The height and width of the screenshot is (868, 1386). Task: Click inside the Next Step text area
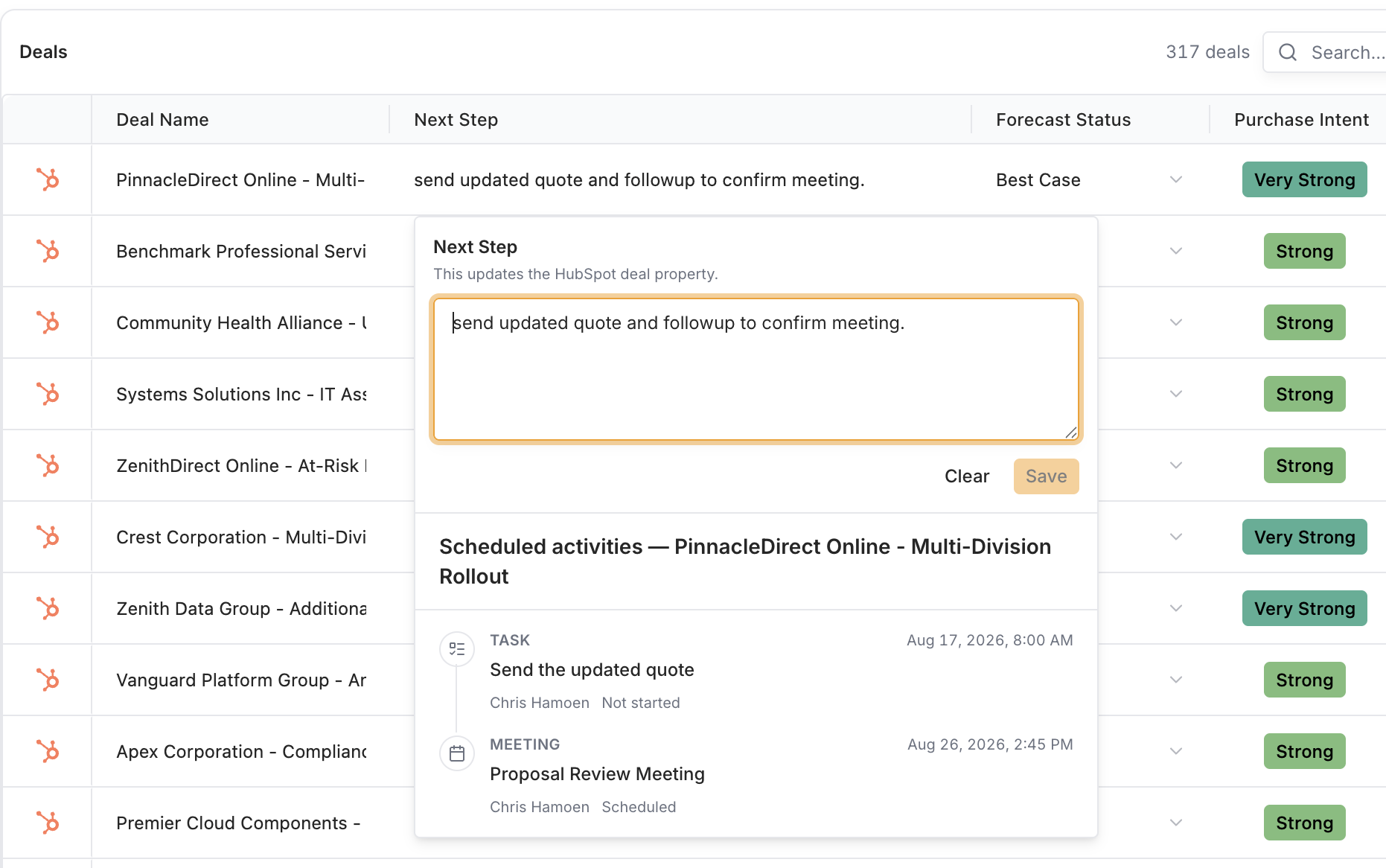[x=756, y=369]
